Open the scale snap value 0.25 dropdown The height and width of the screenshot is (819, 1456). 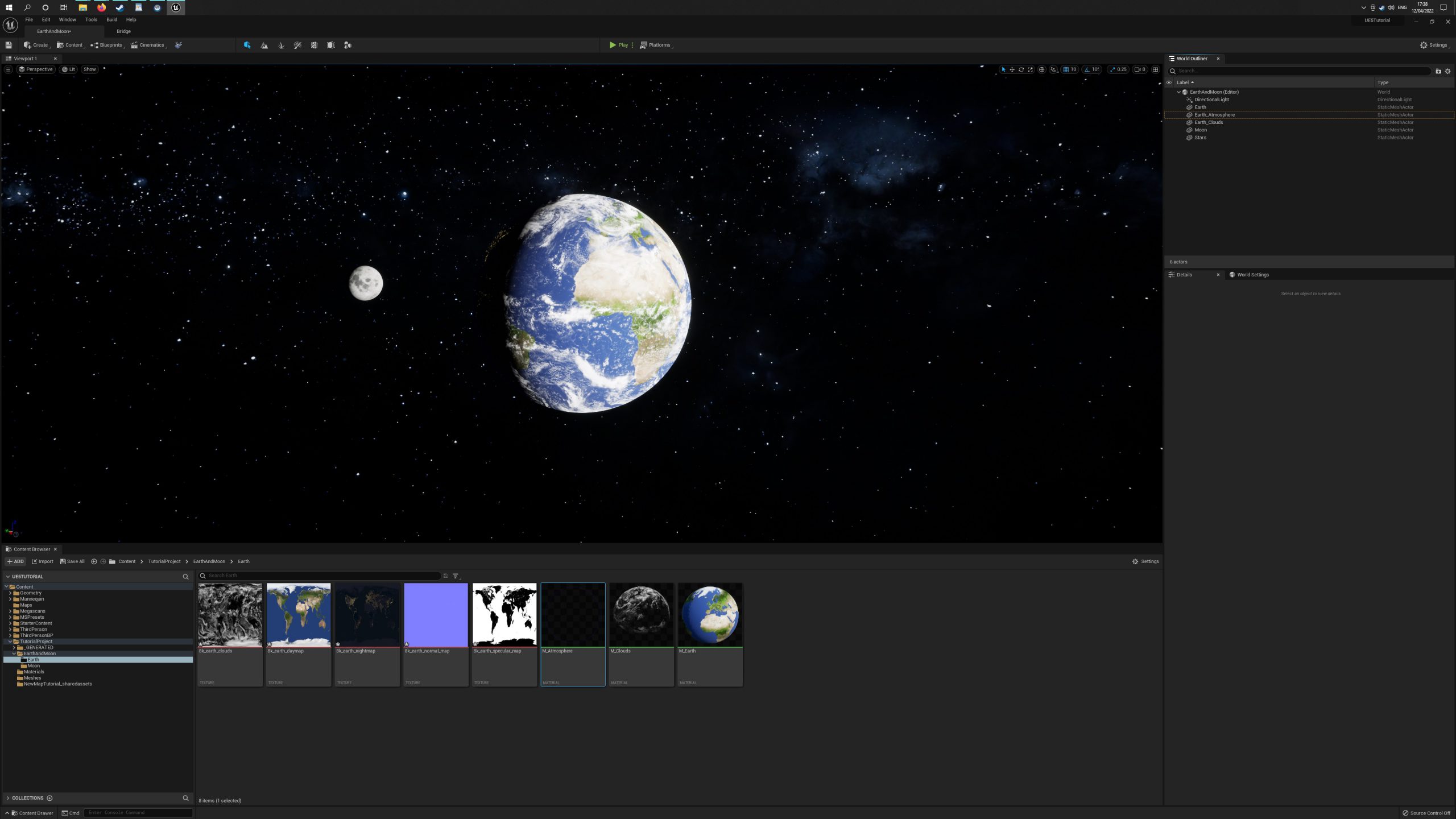coord(1122,69)
